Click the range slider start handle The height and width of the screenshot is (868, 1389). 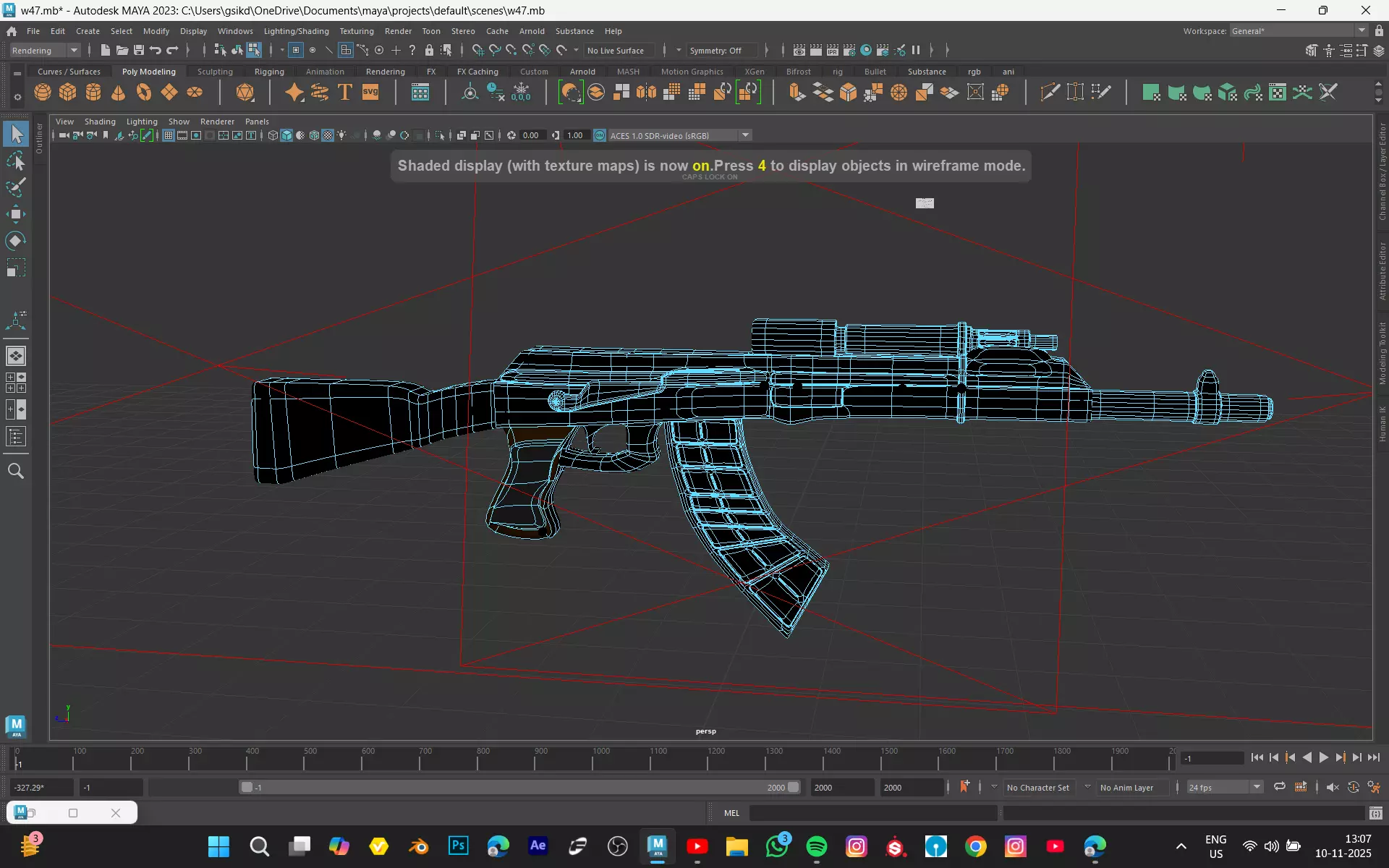247,787
